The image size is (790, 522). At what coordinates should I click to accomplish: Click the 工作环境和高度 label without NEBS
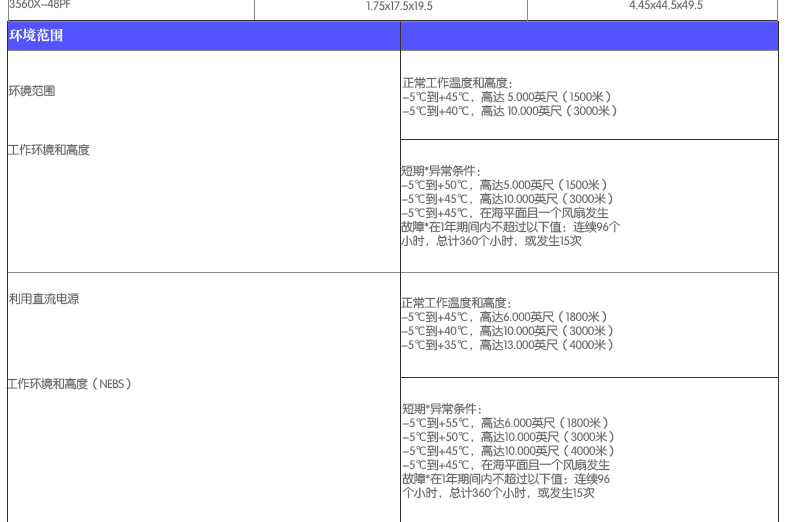[x=49, y=150]
